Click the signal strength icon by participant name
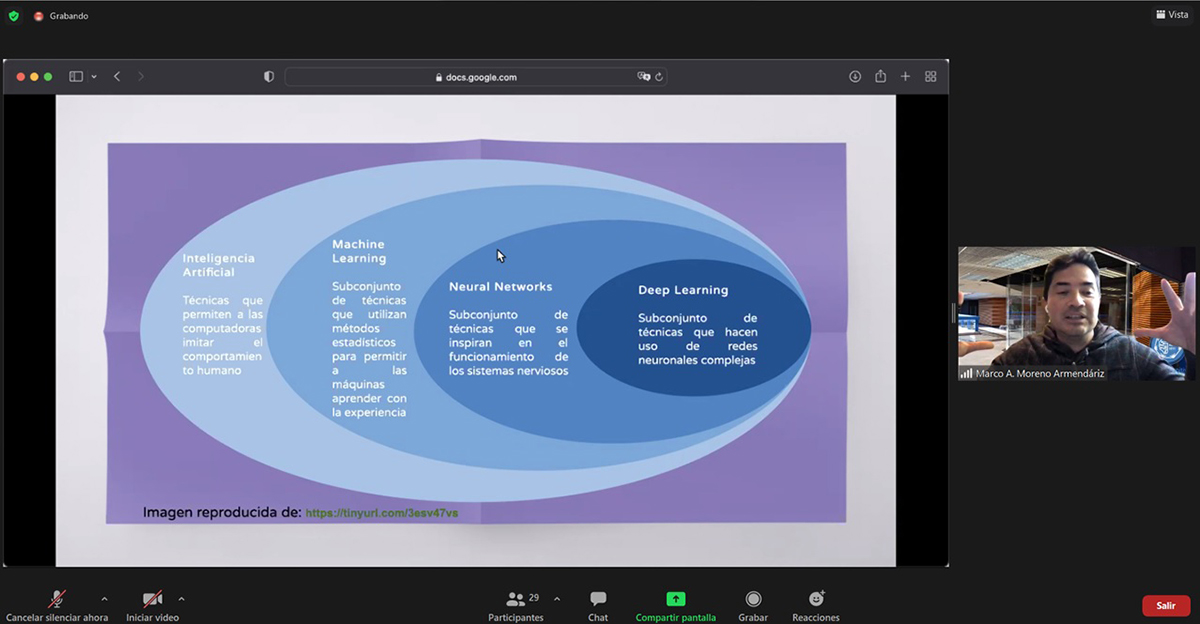 966,373
